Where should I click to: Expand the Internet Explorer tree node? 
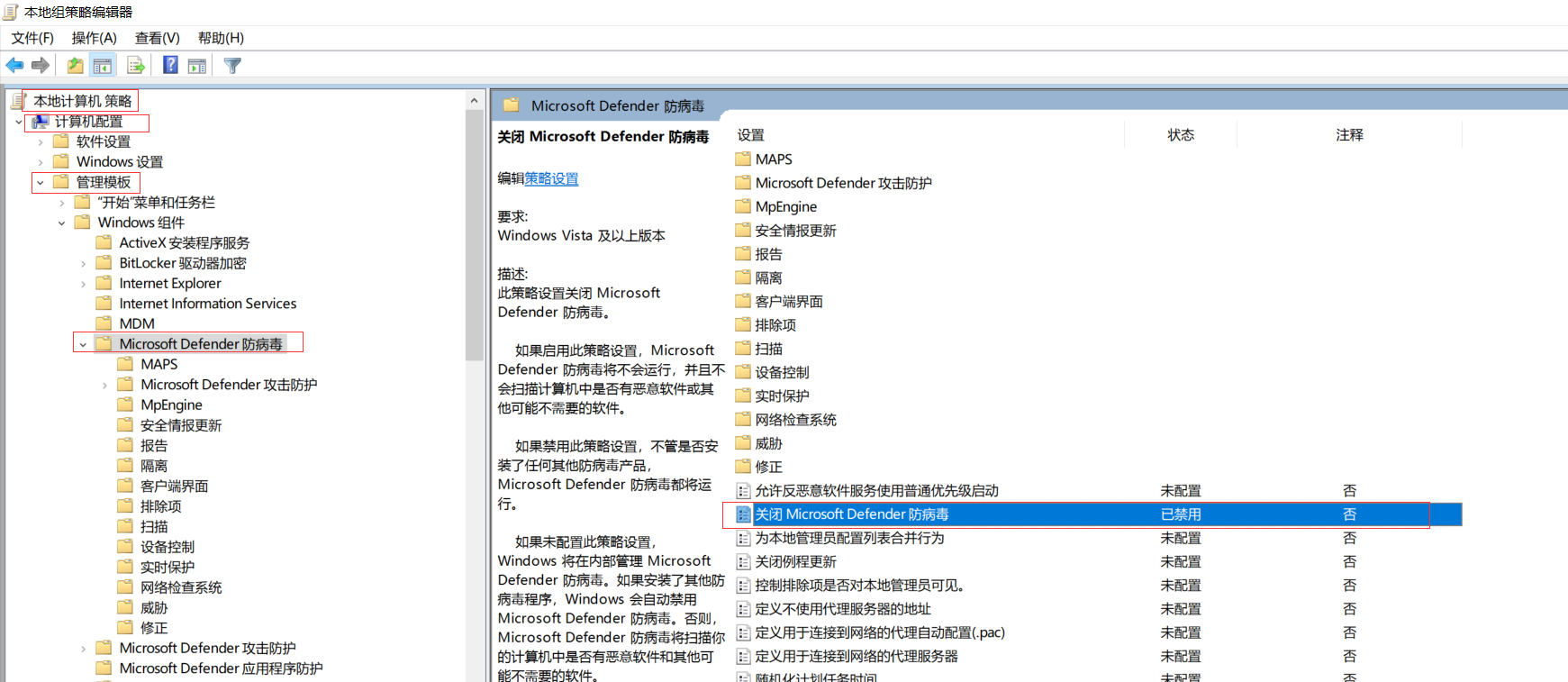(84, 284)
